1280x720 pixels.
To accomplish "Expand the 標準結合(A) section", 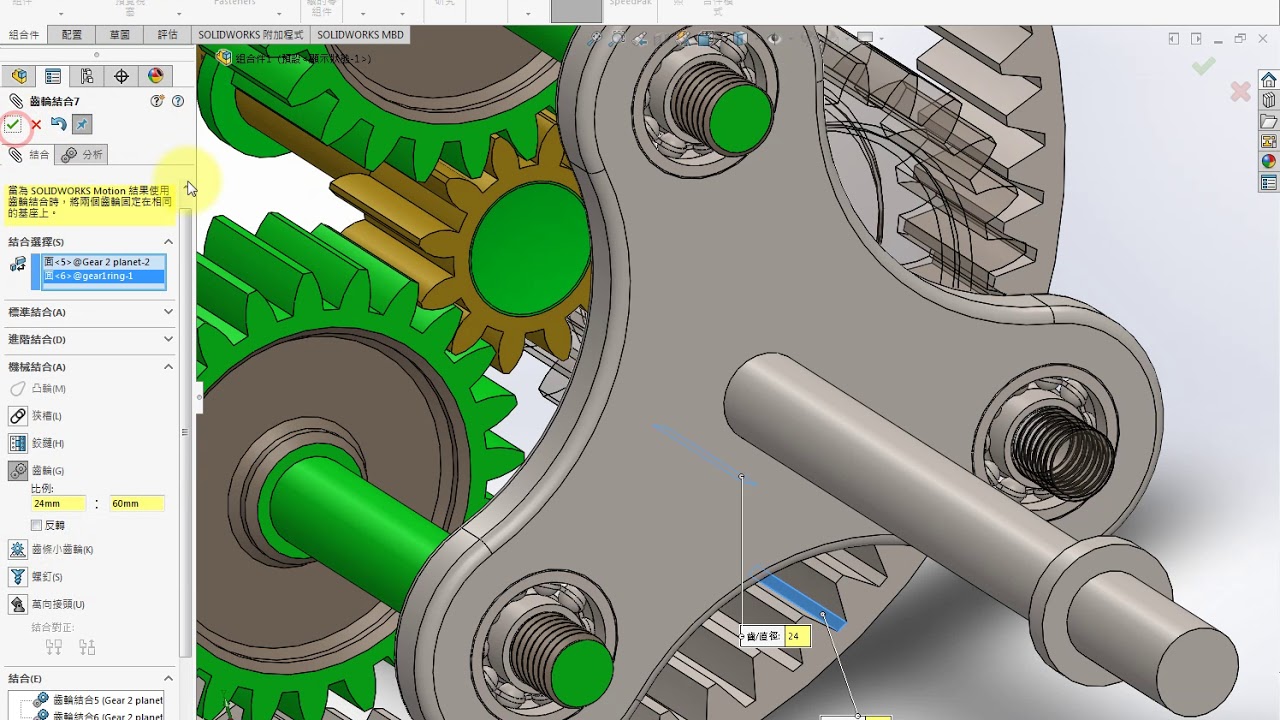I will pyautogui.click(x=168, y=312).
